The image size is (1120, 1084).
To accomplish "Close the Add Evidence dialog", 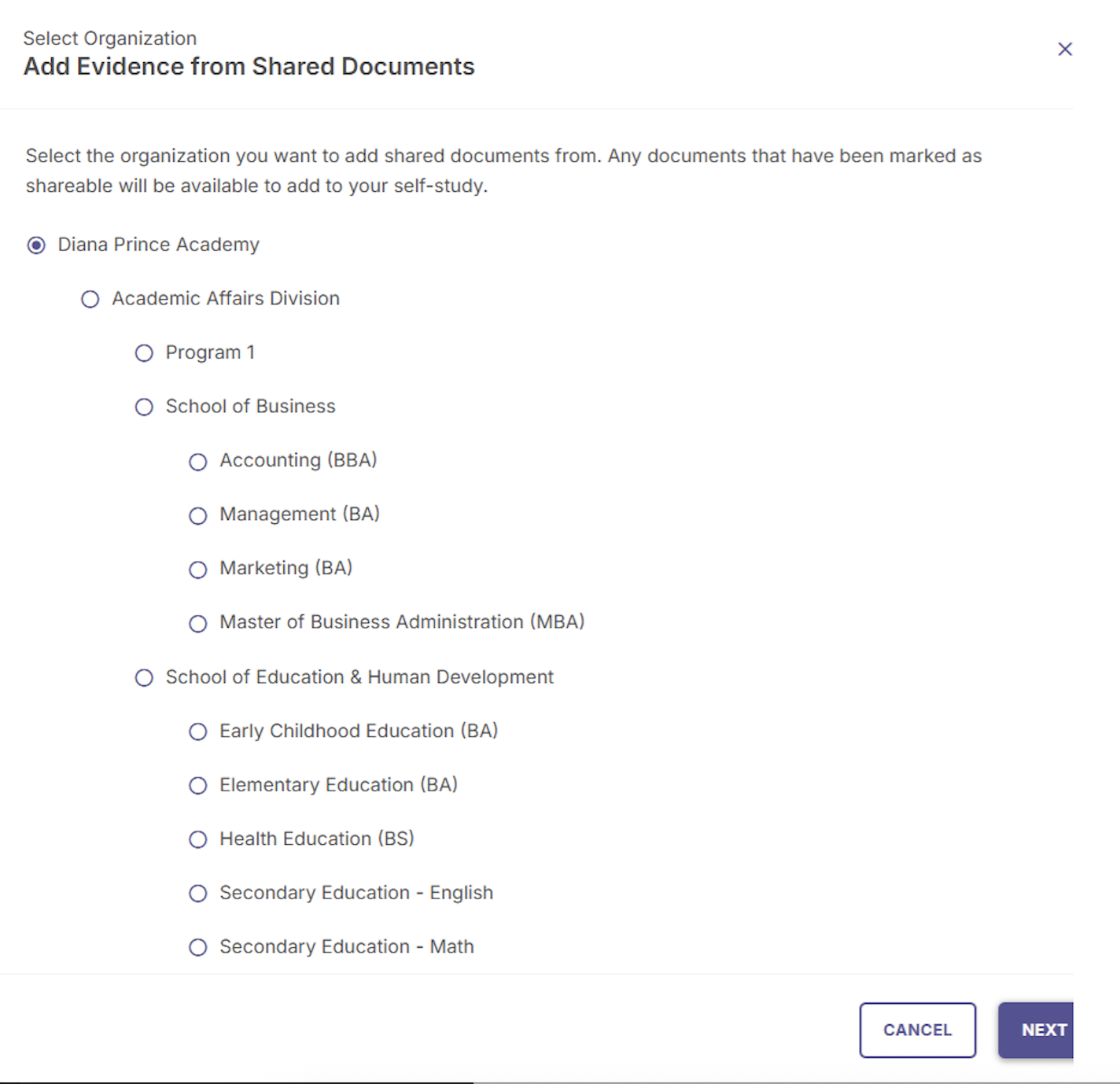I will tap(1065, 49).
